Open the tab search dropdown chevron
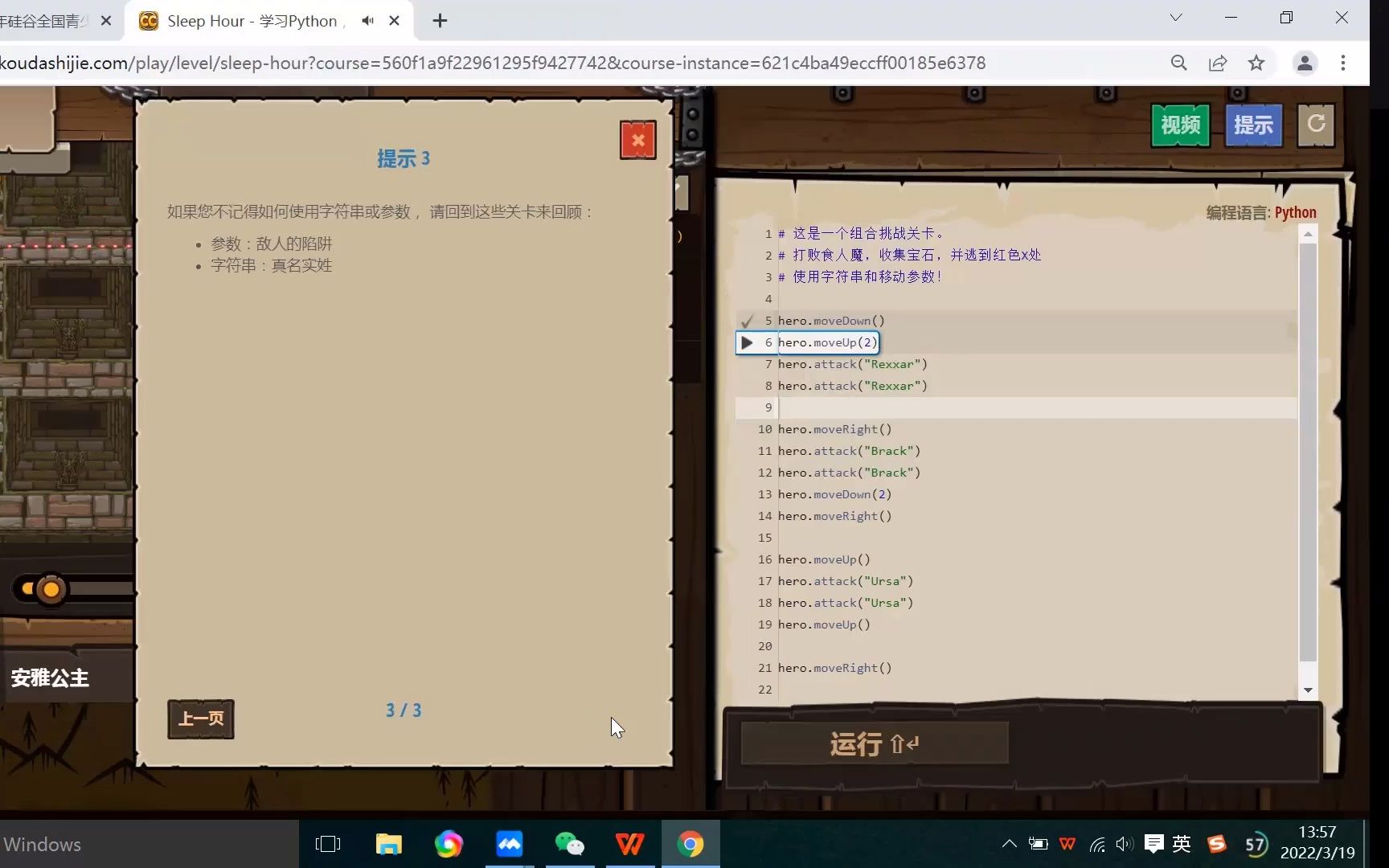The width and height of the screenshot is (1389, 868). tap(1176, 18)
